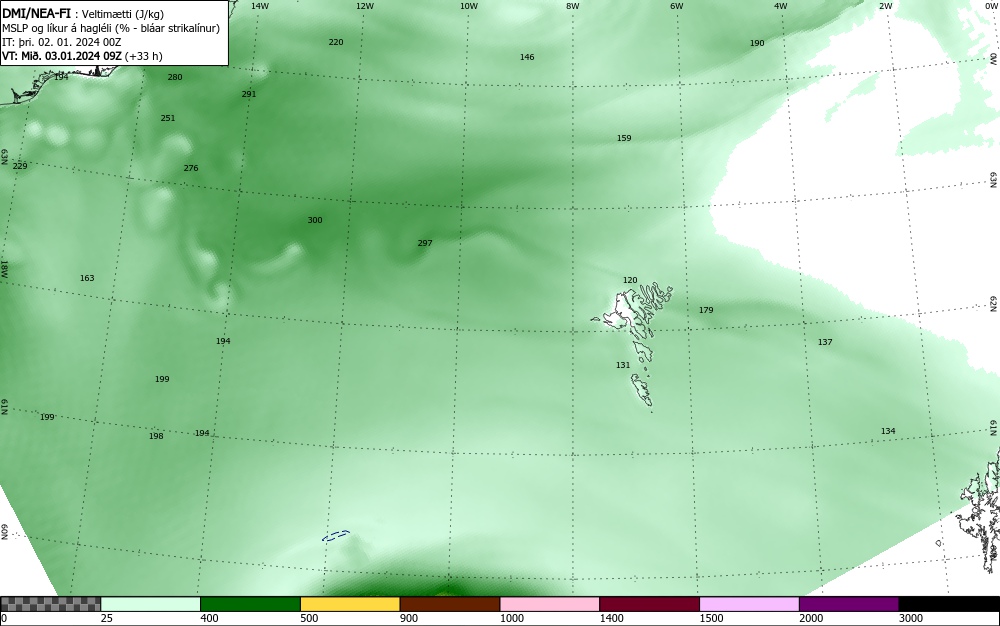Screen dimensions: 1000x626
Task: Click the map value "220"
Action: pos(336,42)
